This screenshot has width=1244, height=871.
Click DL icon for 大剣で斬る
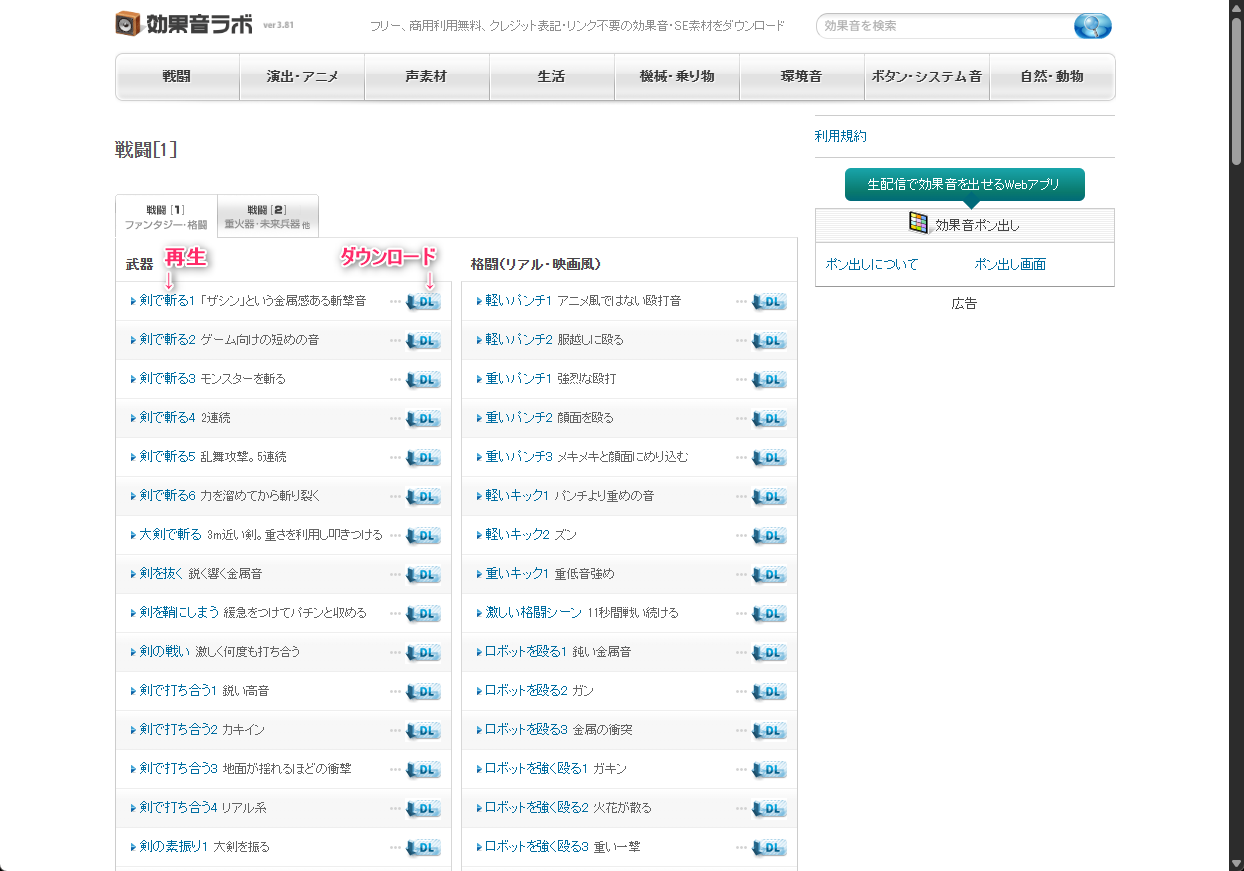pos(423,536)
